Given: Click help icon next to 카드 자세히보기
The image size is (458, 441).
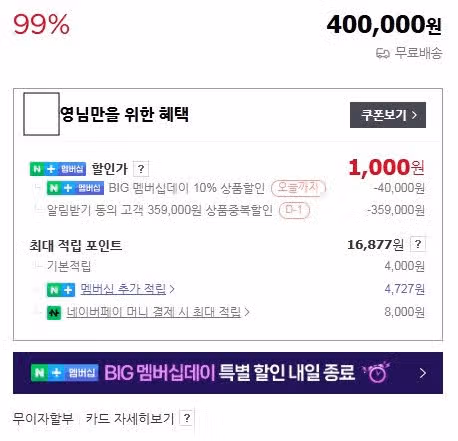Looking at the screenshot, I should tap(187, 418).
